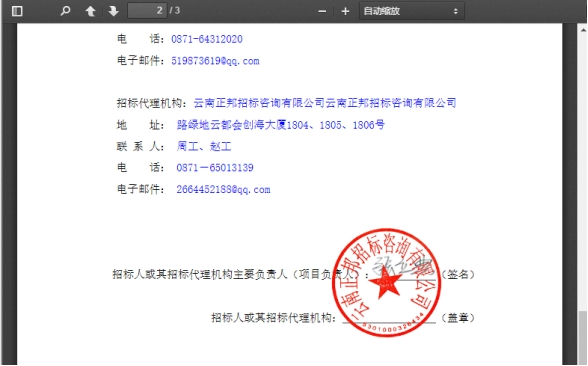Go to the next page

[x=113, y=11]
